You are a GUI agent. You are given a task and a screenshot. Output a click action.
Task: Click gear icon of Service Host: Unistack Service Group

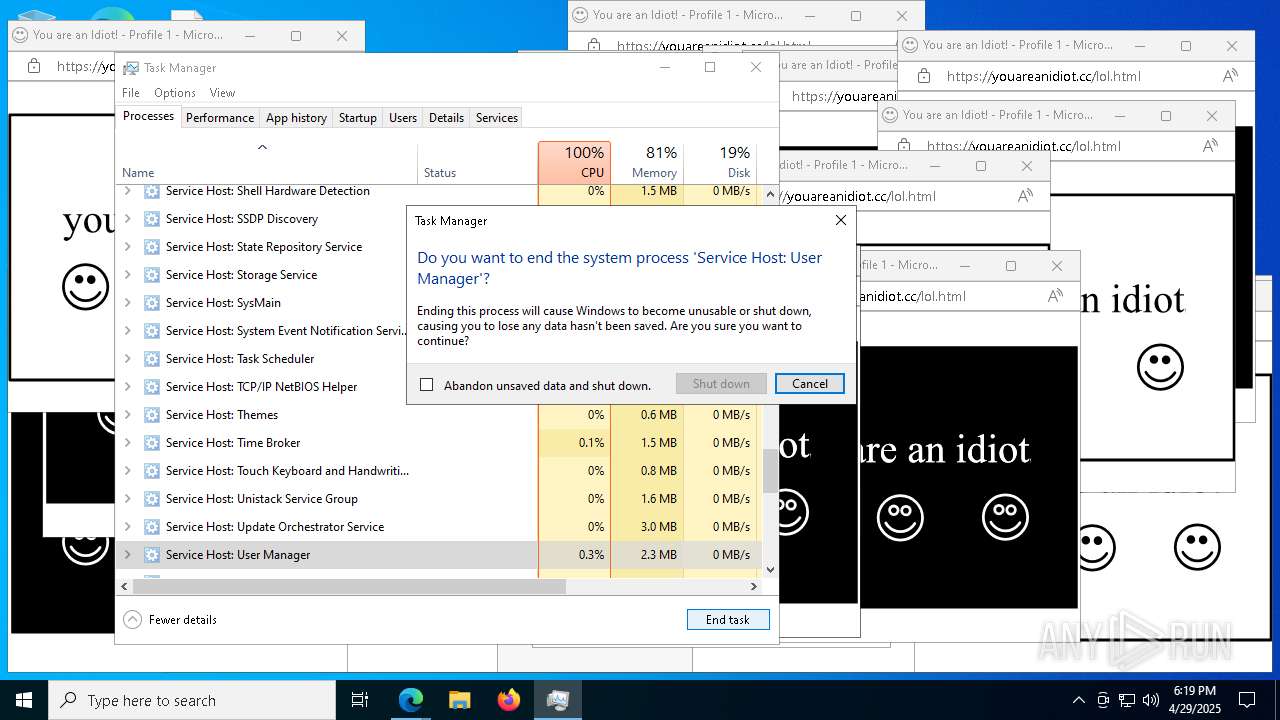[x=152, y=499]
